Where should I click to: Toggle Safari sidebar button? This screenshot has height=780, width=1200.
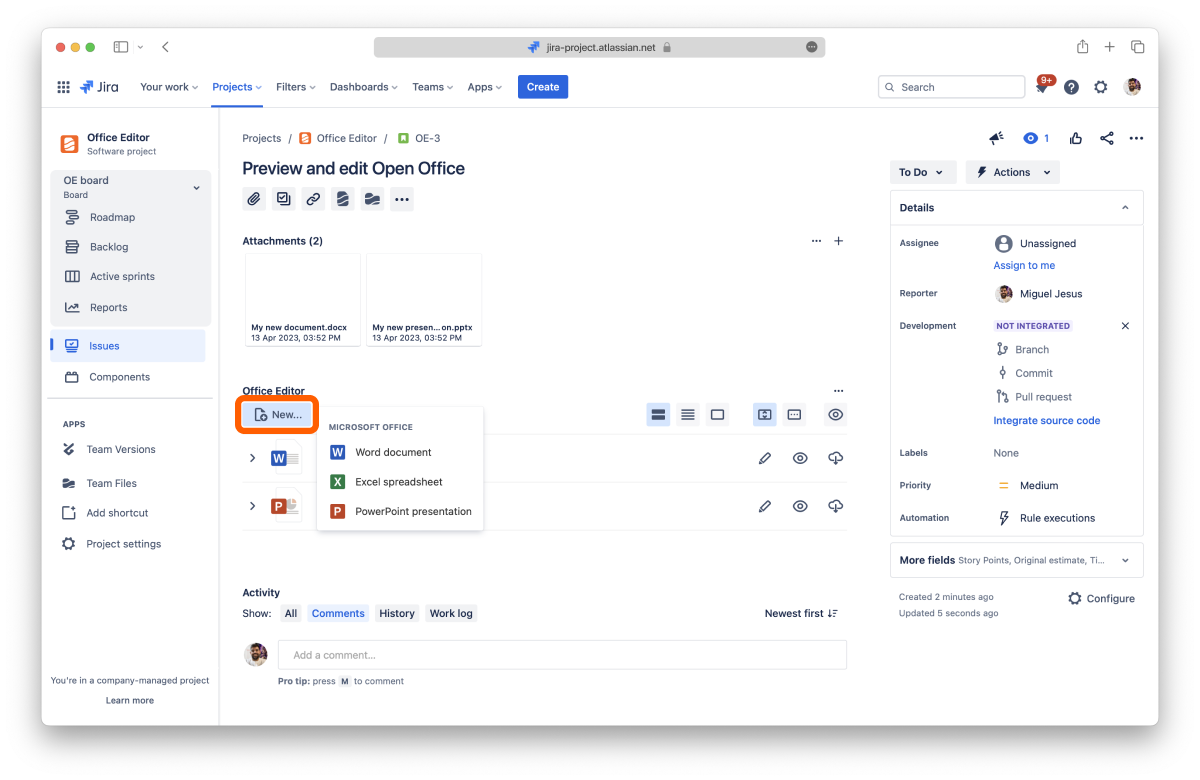pos(121,47)
